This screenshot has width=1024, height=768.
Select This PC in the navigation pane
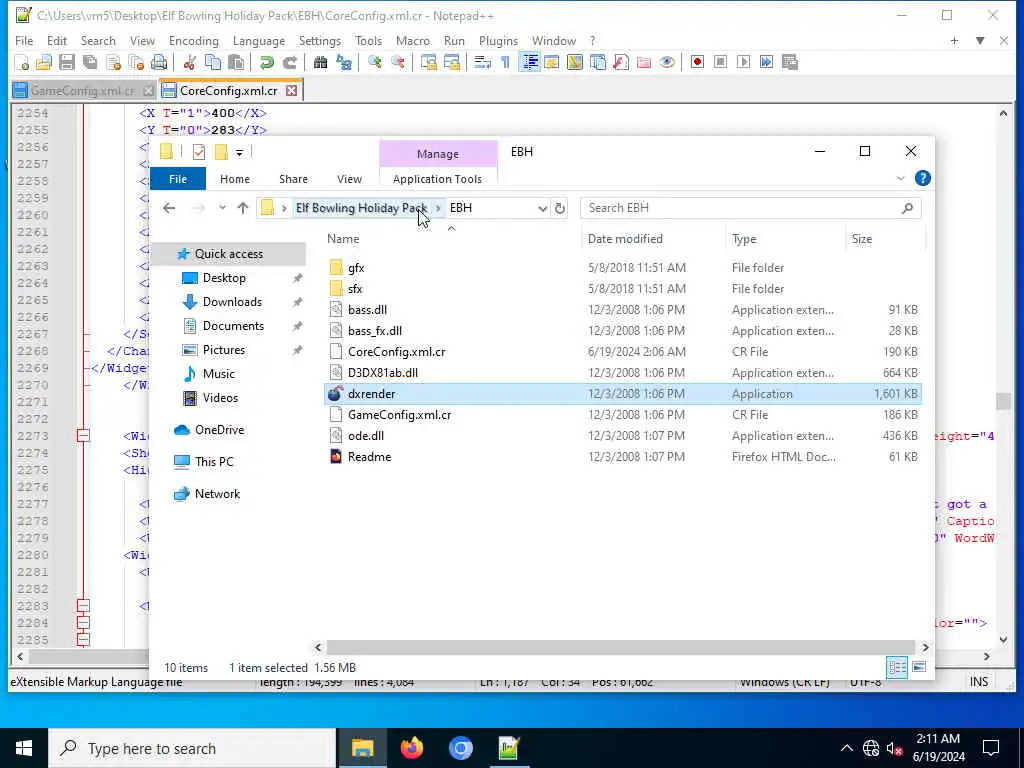click(214, 462)
